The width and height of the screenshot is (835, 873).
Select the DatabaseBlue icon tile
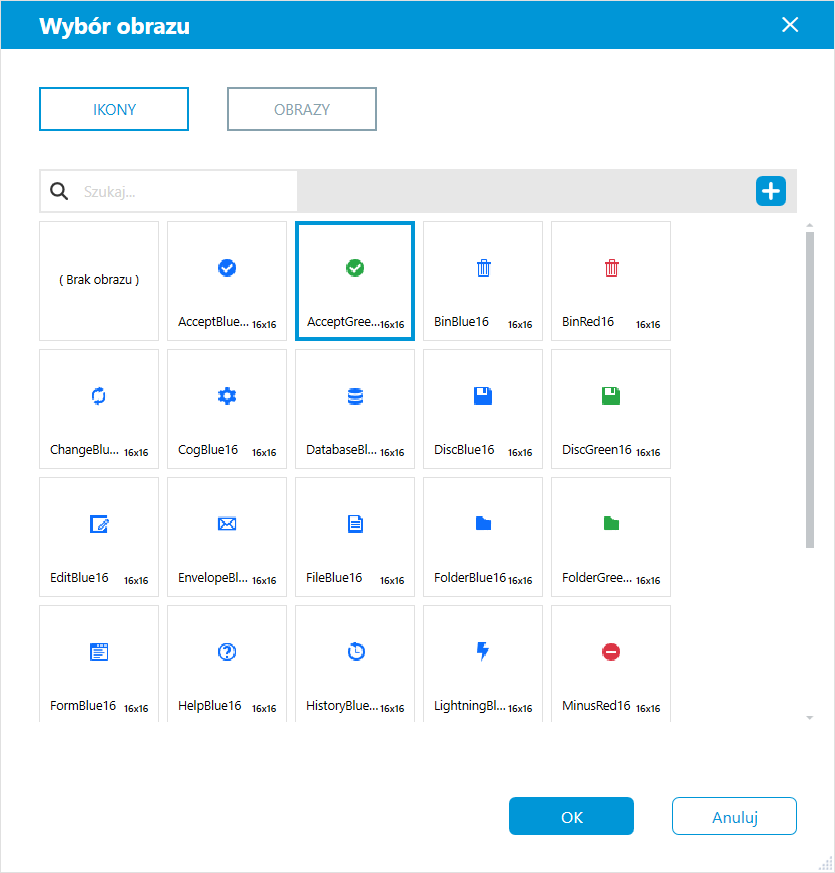pos(355,409)
